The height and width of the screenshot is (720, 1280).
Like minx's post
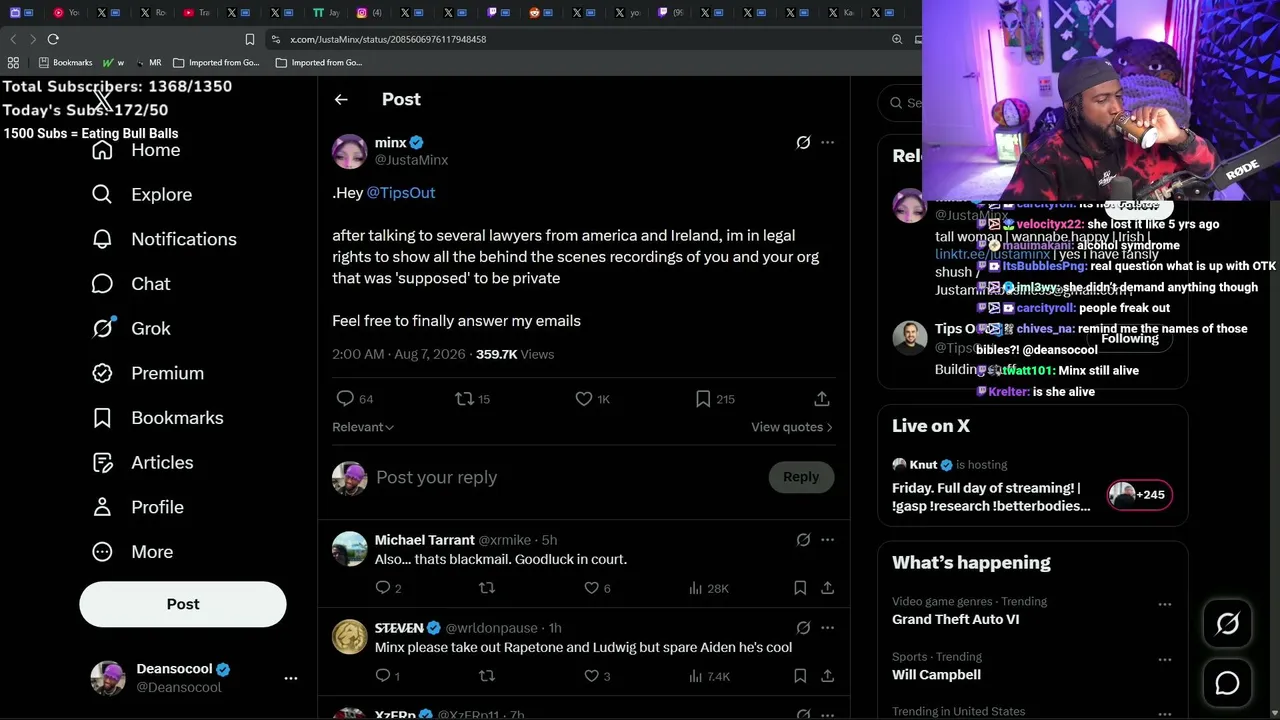coord(584,399)
